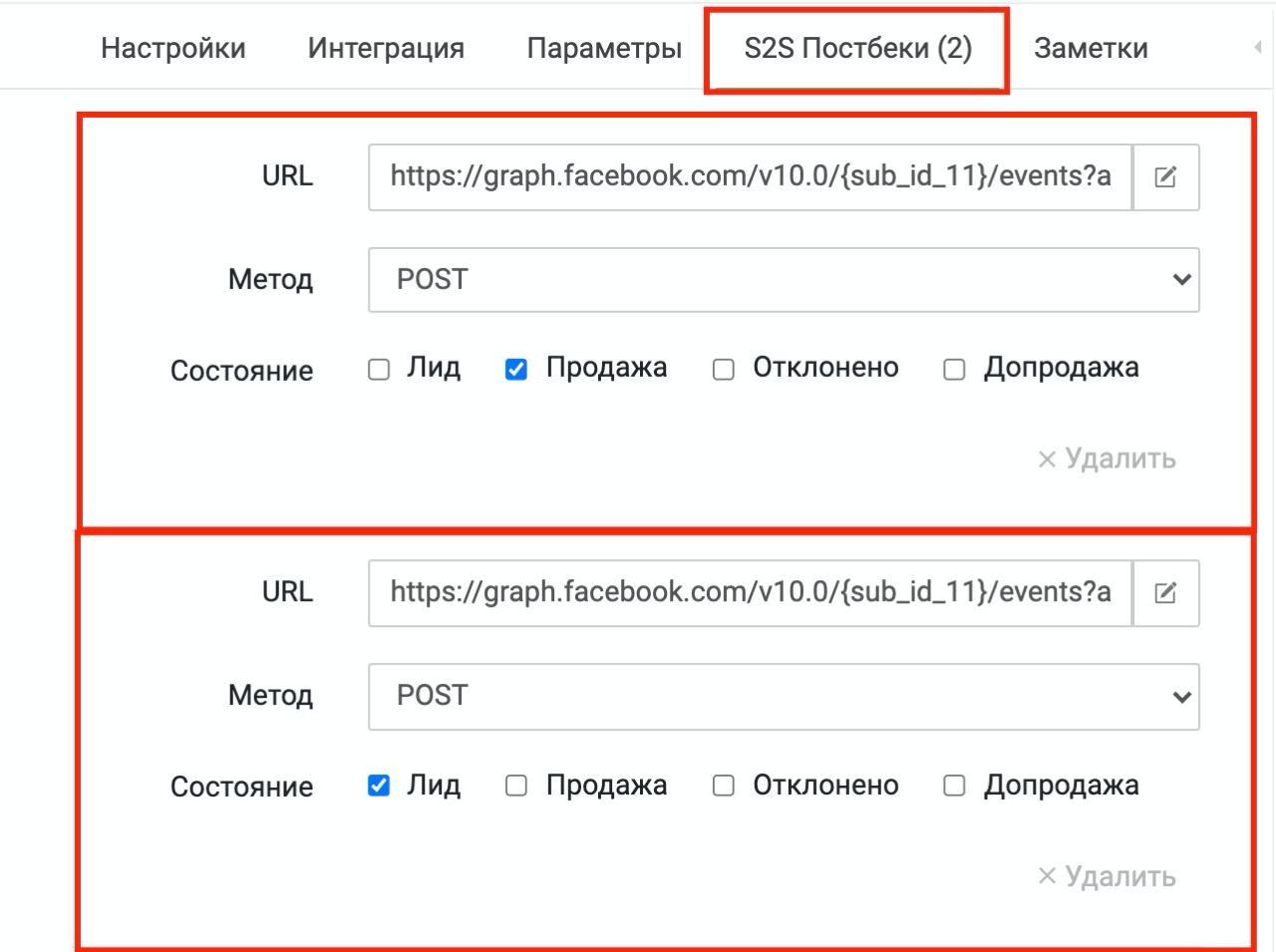
Task: Check Допродажа in the first postback
Action: [x=954, y=370]
